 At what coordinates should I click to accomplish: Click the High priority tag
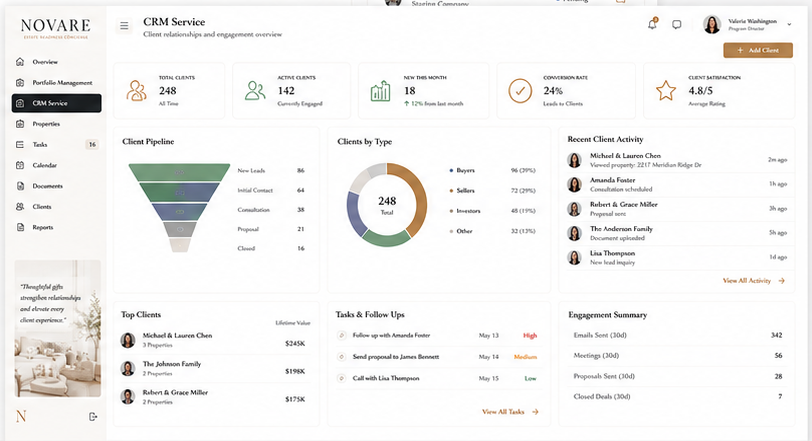pos(530,335)
